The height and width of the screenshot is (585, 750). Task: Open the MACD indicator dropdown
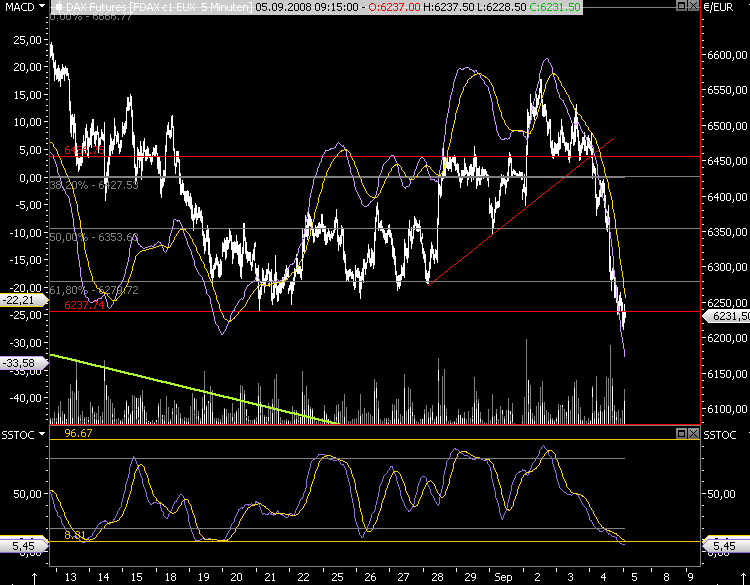(42, 6)
